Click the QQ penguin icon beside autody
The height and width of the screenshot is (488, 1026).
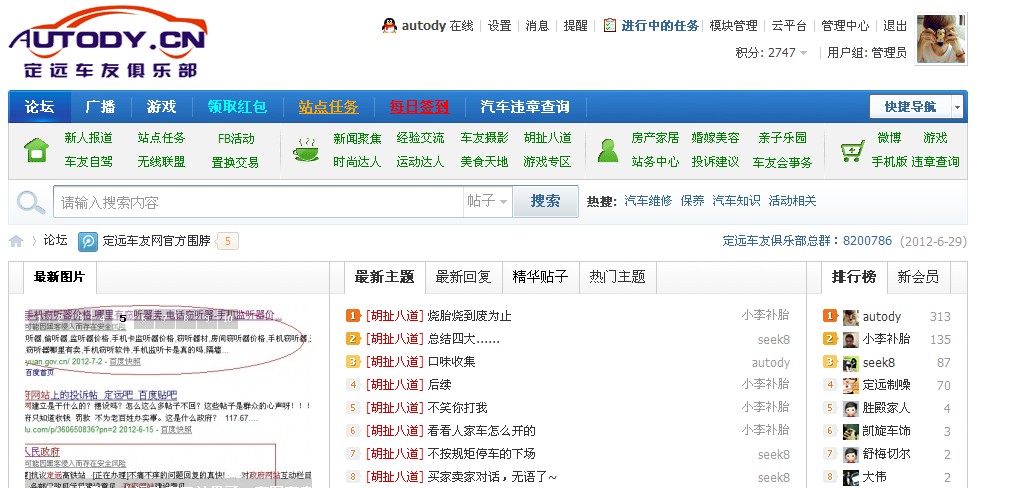389,26
